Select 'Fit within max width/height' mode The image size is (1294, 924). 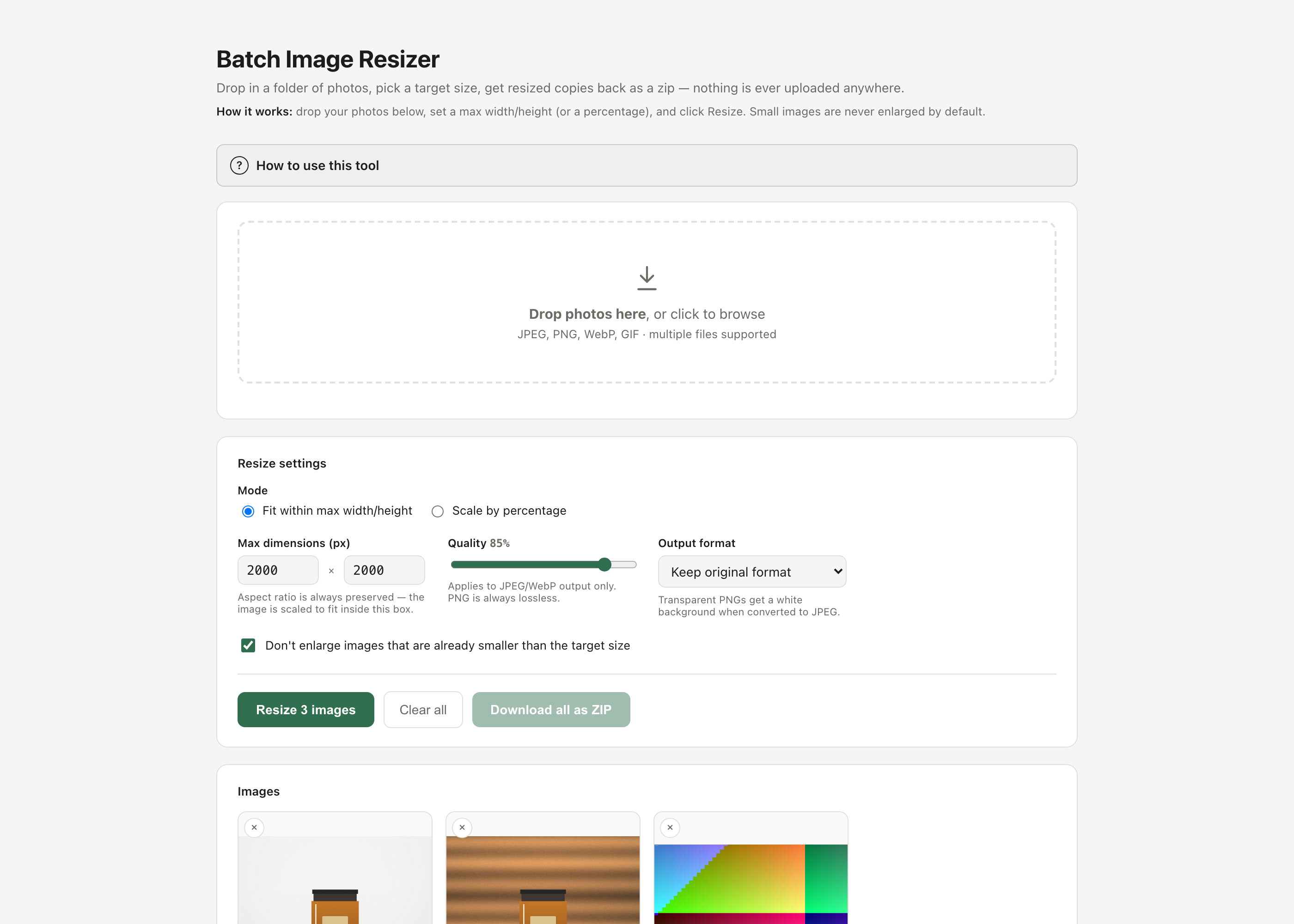pyautogui.click(x=248, y=511)
